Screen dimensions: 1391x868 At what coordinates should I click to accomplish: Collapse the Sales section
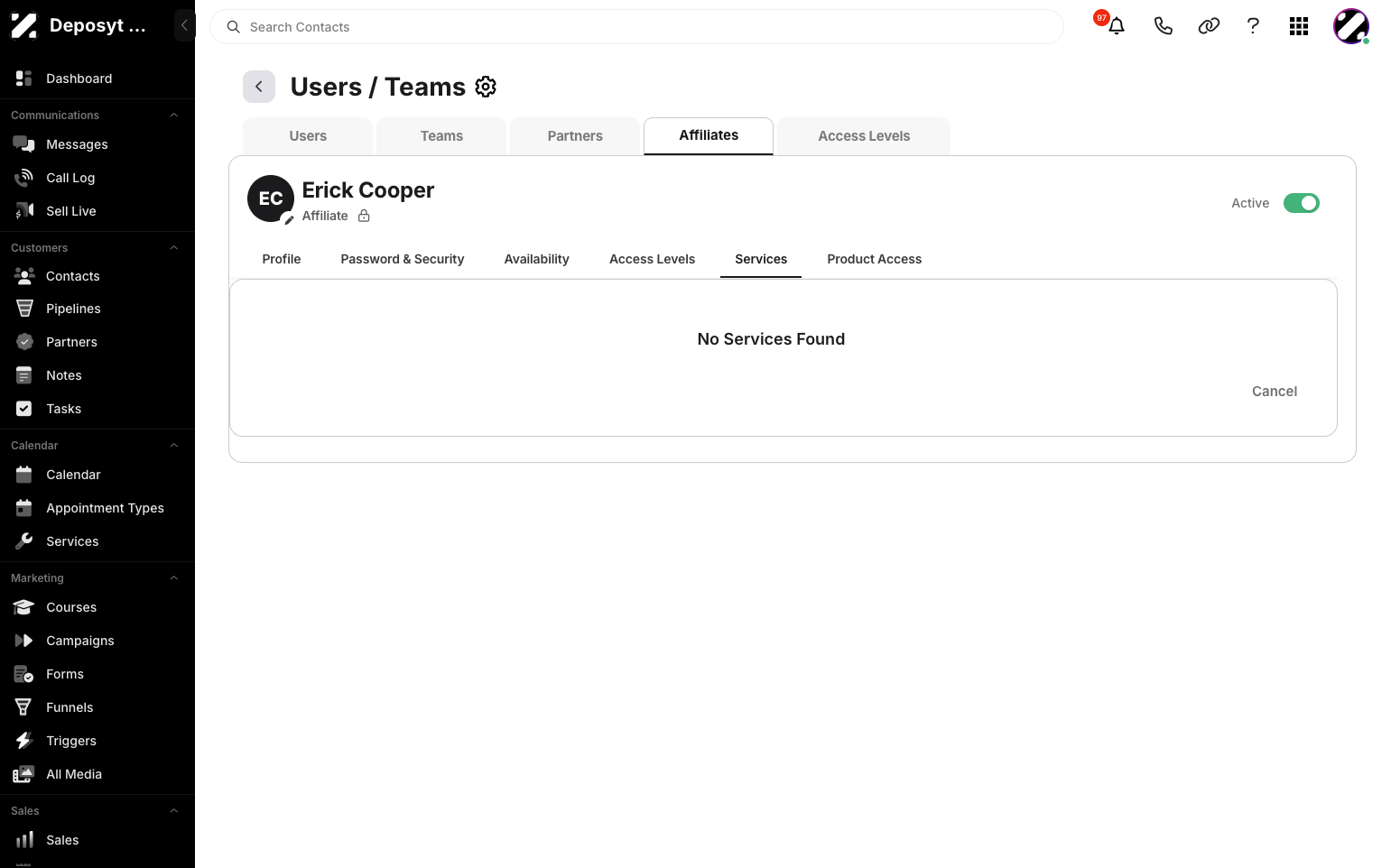[x=174, y=811]
